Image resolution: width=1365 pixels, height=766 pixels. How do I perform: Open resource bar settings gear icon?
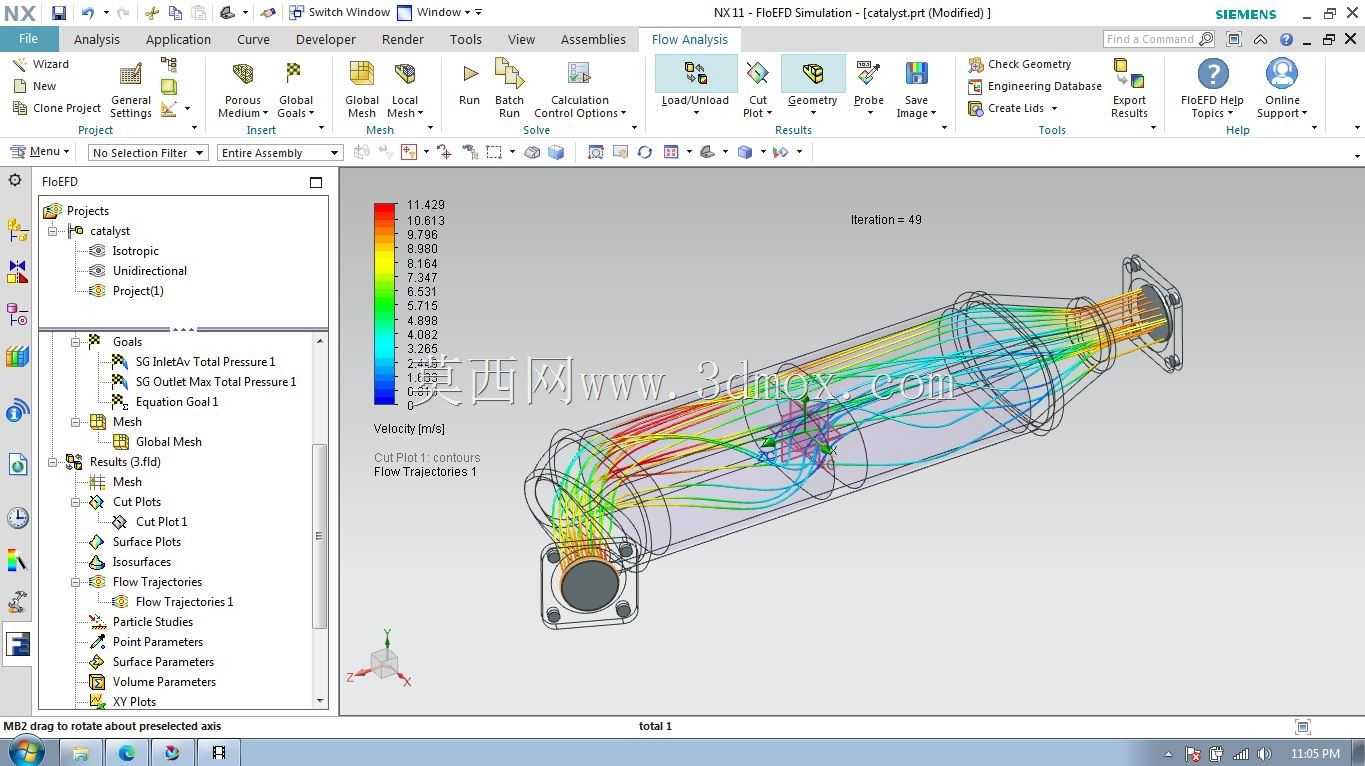tap(15, 180)
